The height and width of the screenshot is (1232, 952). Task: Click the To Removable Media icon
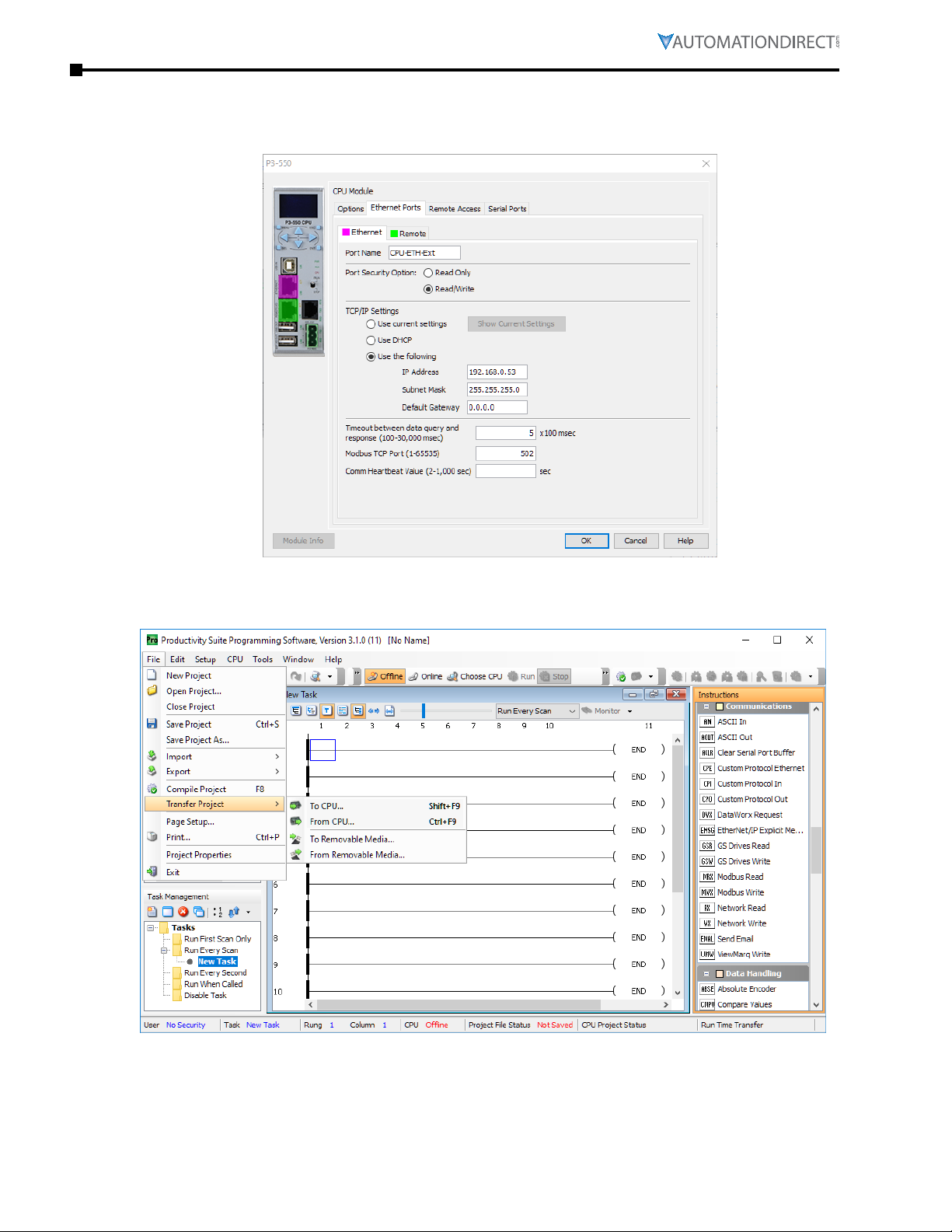coord(296,839)
